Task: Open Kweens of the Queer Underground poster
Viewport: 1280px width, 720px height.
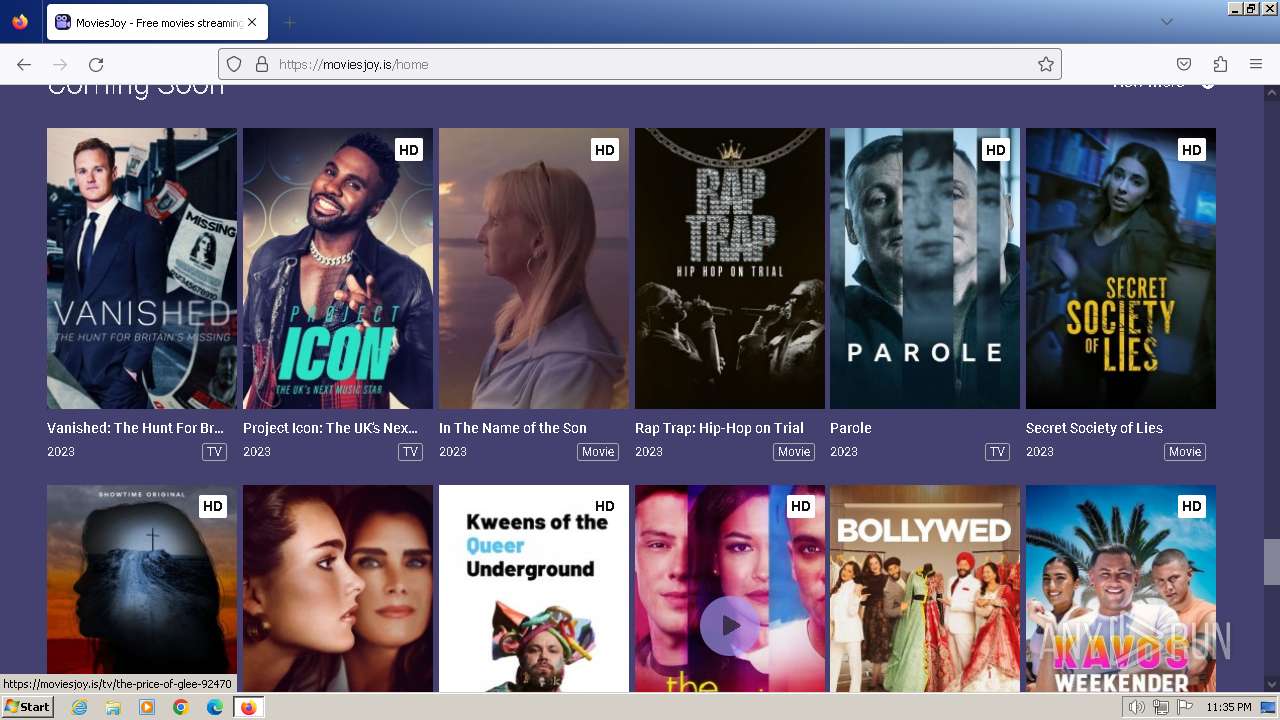Action: click(x=534, y=589)
